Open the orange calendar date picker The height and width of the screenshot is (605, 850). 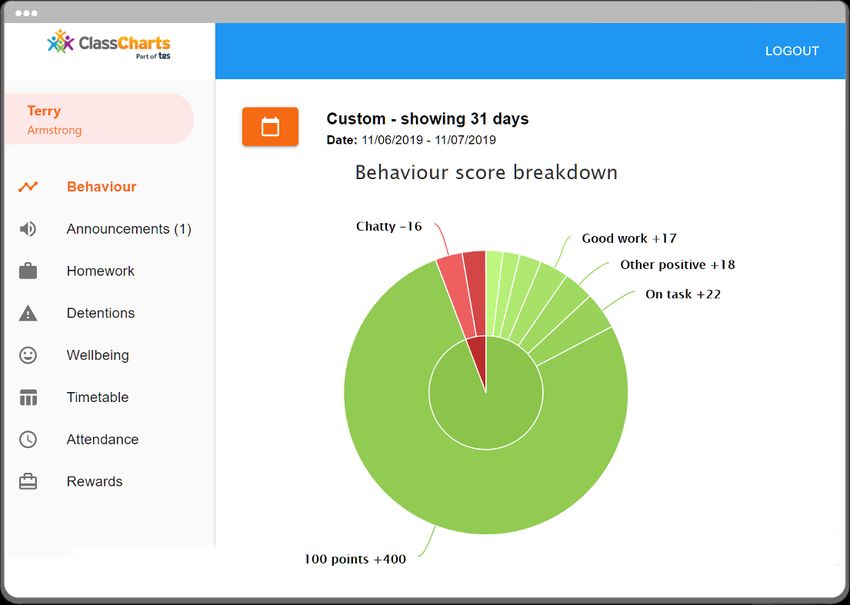click(x=270, y=127)
